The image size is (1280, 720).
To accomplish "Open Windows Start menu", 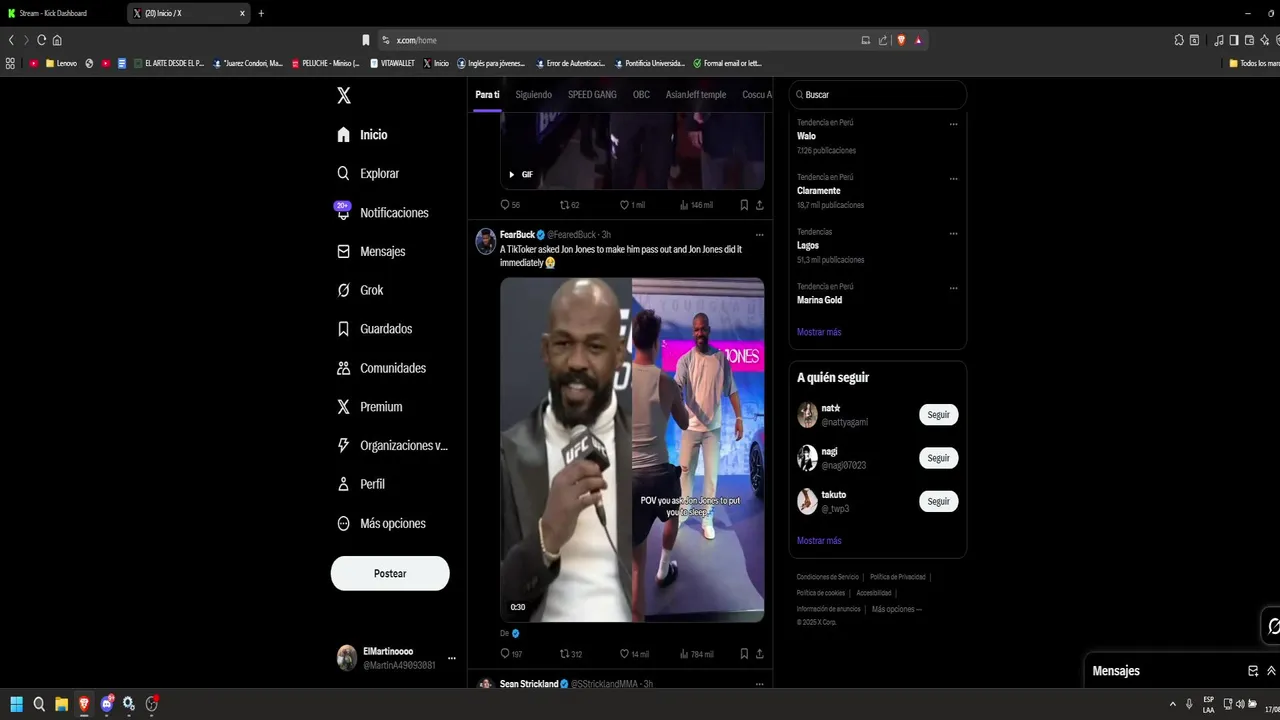I will [x=16, y=704].
